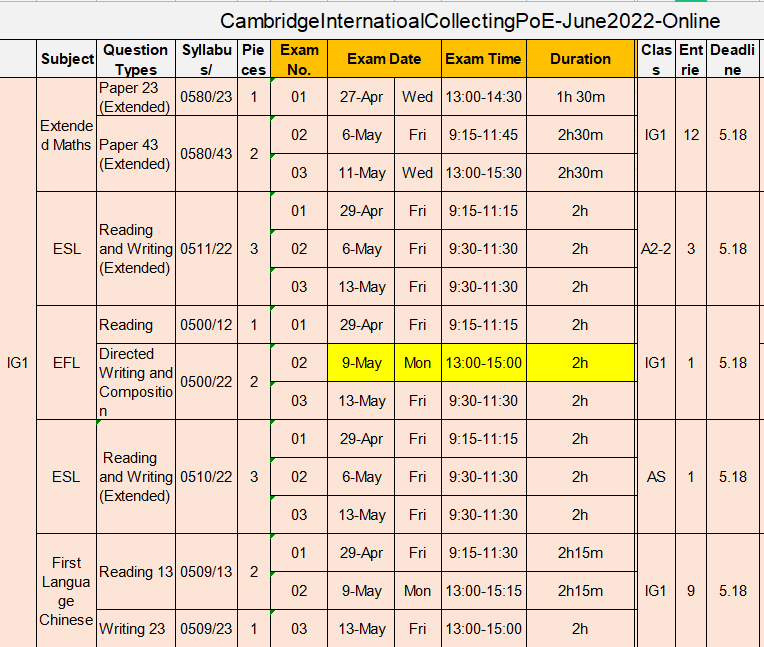Click the Deadline header cell

pos(733,59)
